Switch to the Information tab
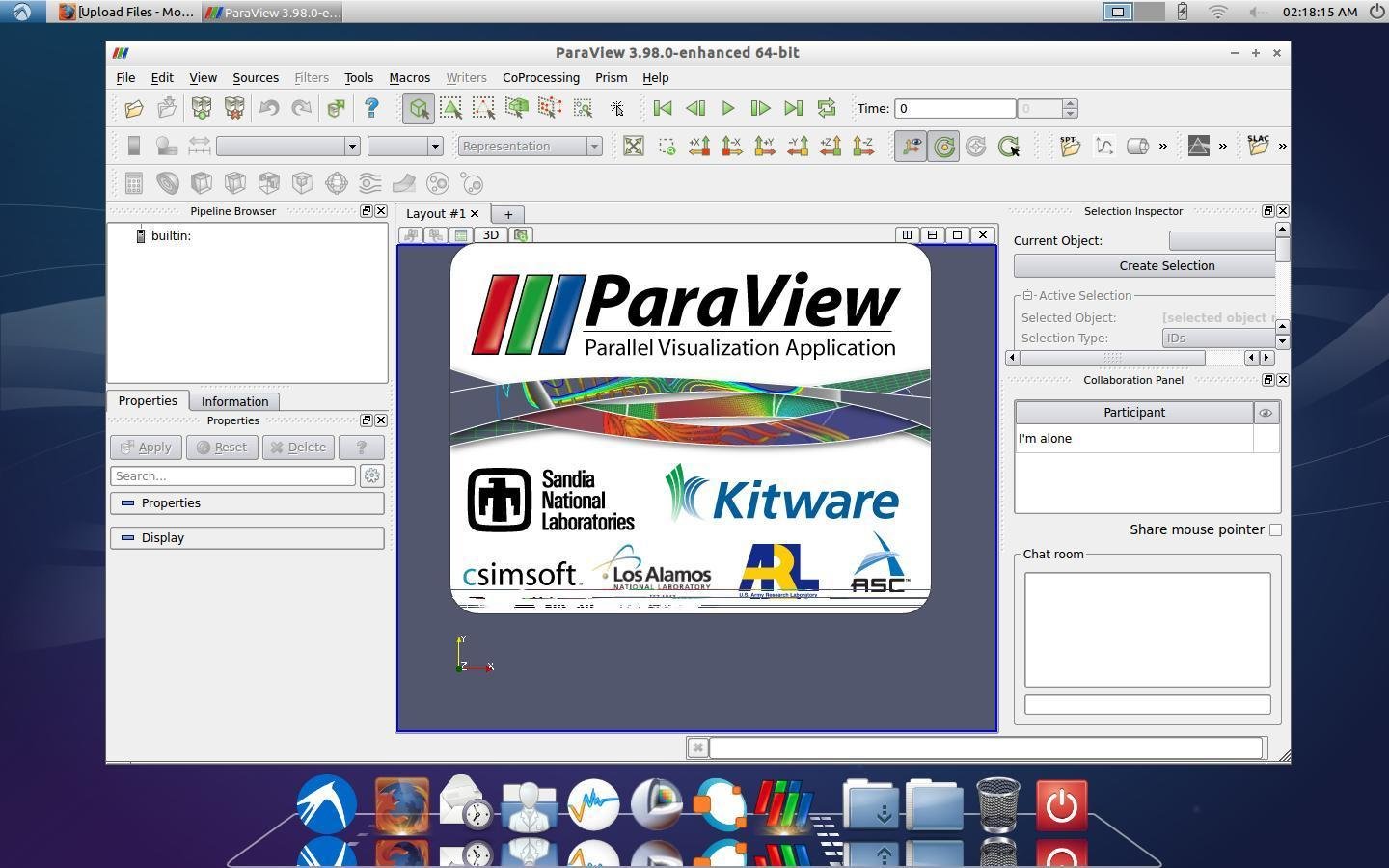Image resolution: width=1389 pixels, height=868 pixels. coord(234,401)
